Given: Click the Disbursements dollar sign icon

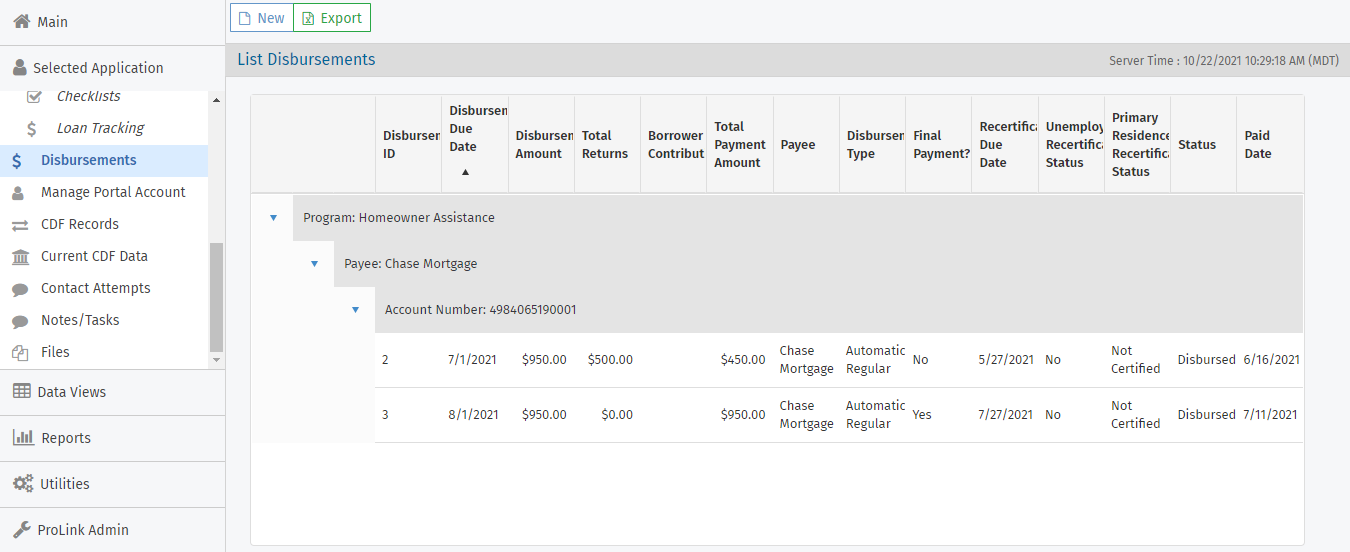Looking at the screenshot, I should (17, 160).
